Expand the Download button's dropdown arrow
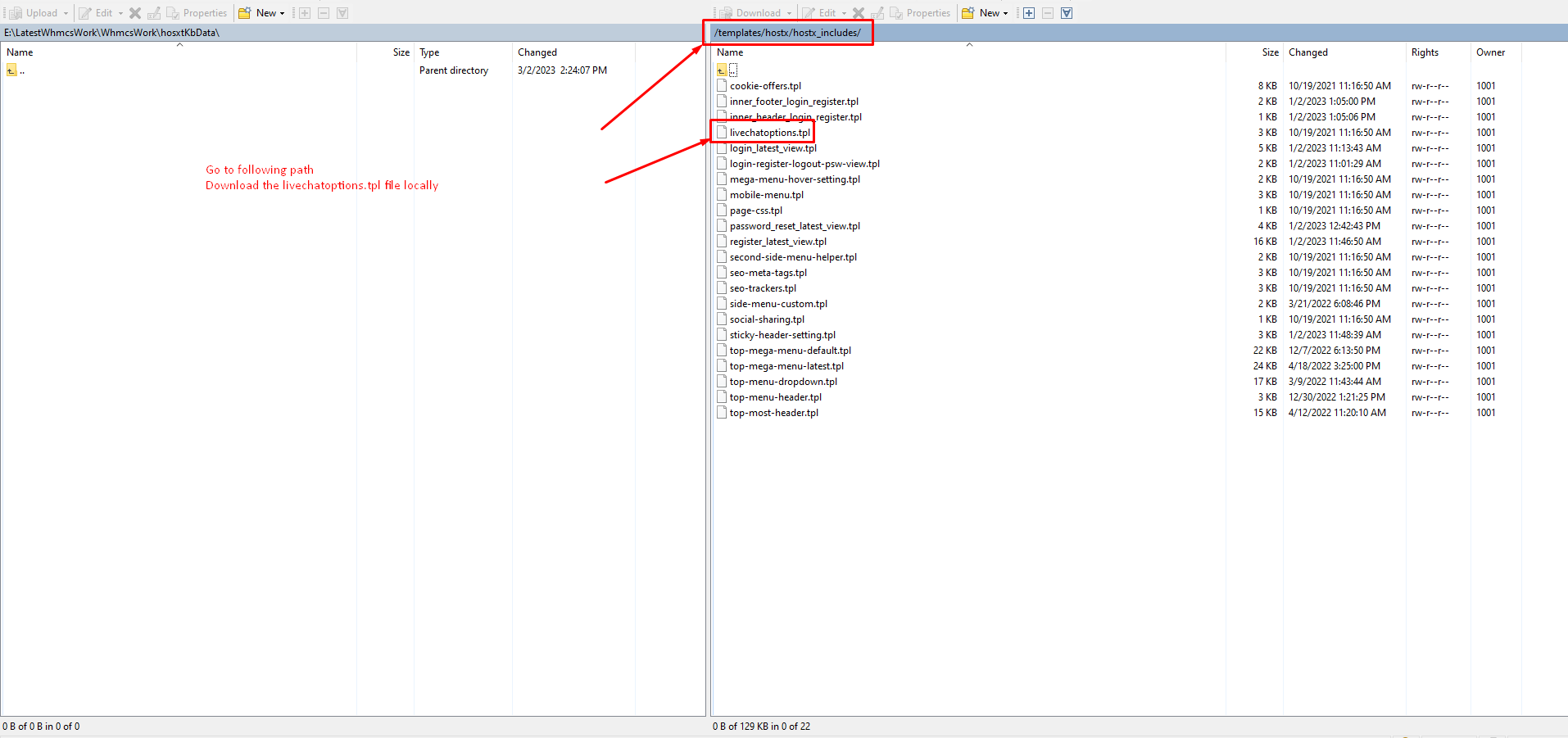Screen dimensions: 1568x738 (x=790, y=13)
